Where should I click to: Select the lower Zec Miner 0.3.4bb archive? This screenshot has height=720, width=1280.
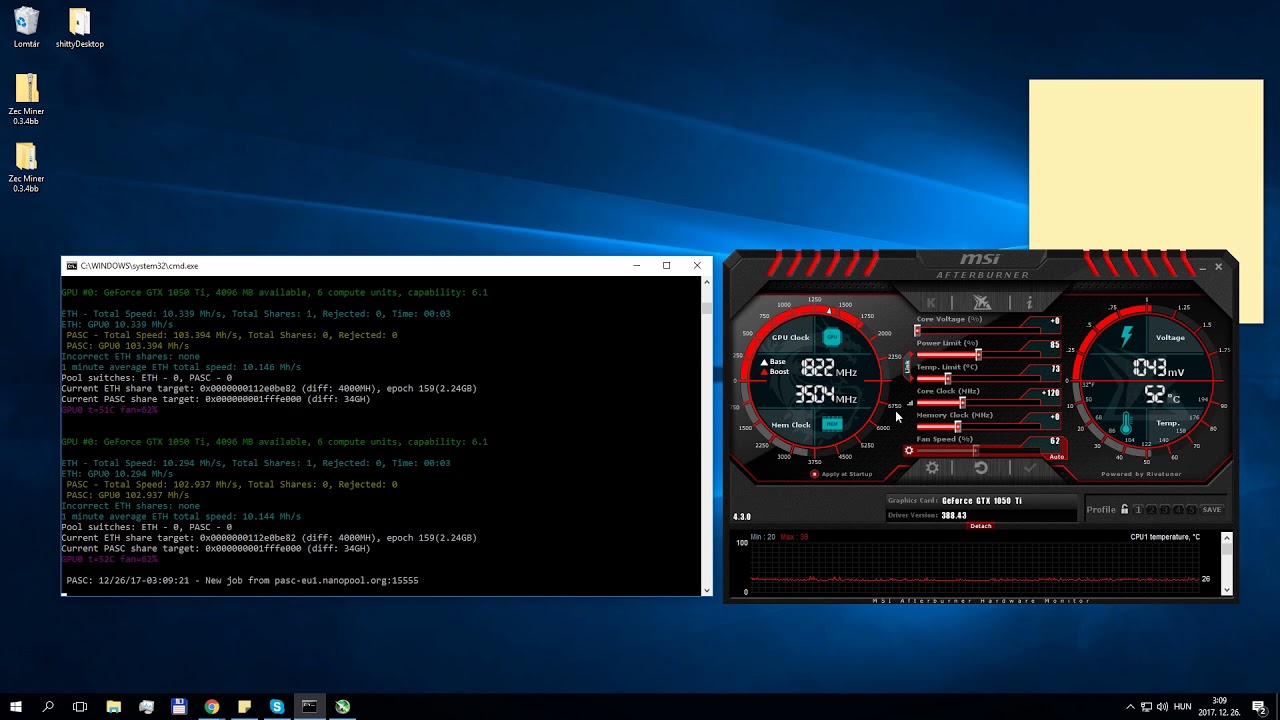(x=27, y=168)
